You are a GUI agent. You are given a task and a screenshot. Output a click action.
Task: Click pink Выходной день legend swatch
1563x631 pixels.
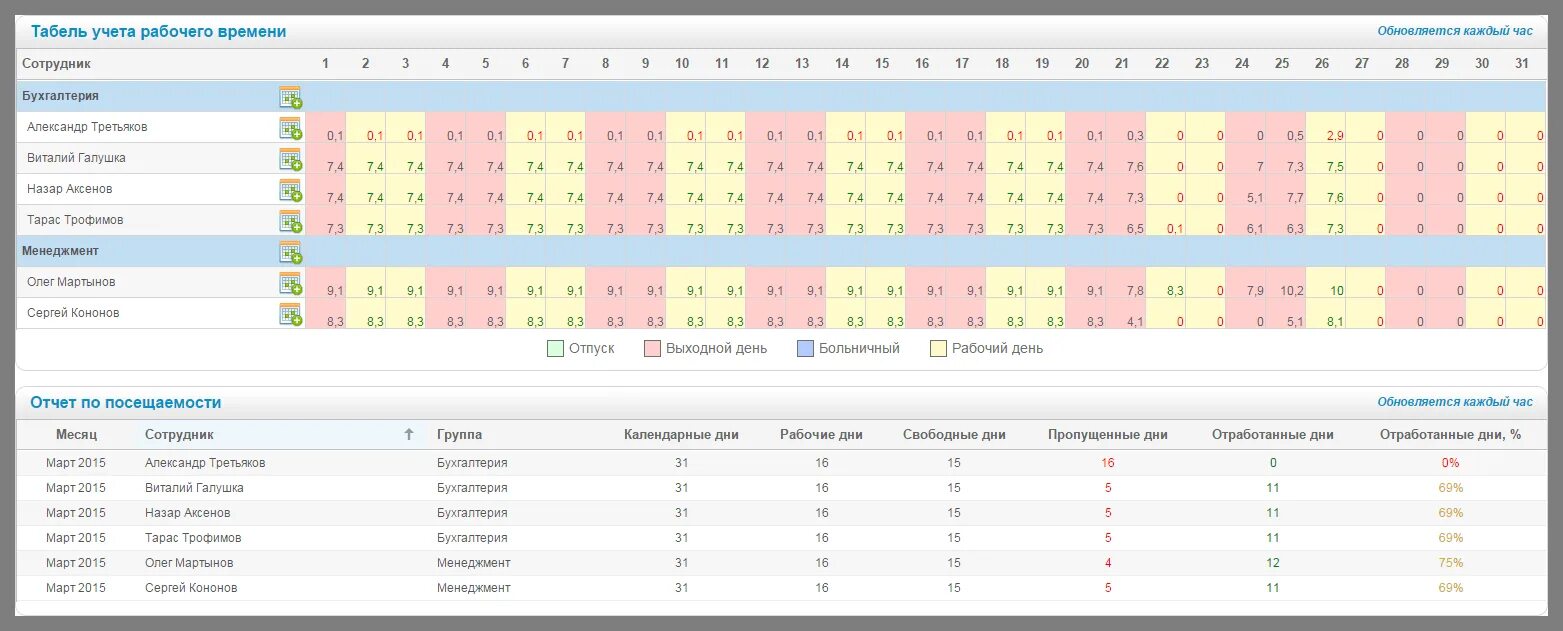click(x=652, y=349)
